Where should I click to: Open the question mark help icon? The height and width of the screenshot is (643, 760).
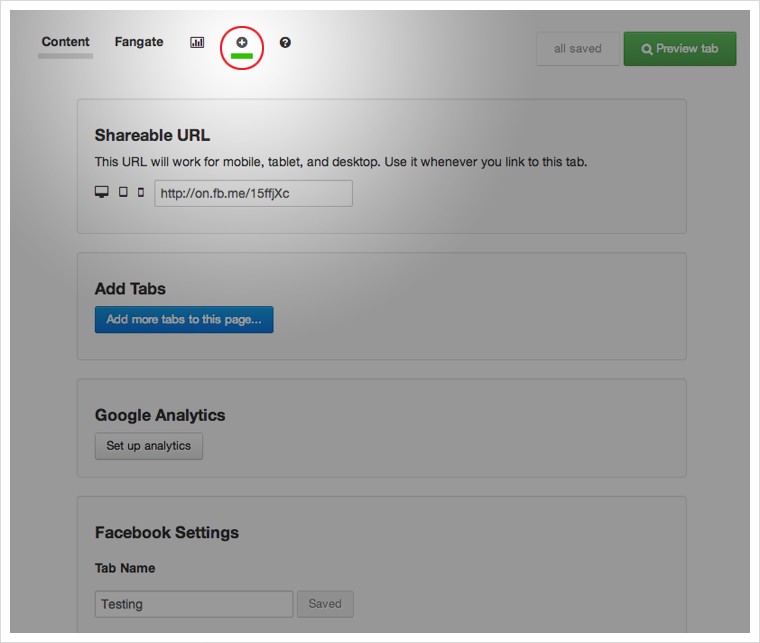tap(285, 43)
